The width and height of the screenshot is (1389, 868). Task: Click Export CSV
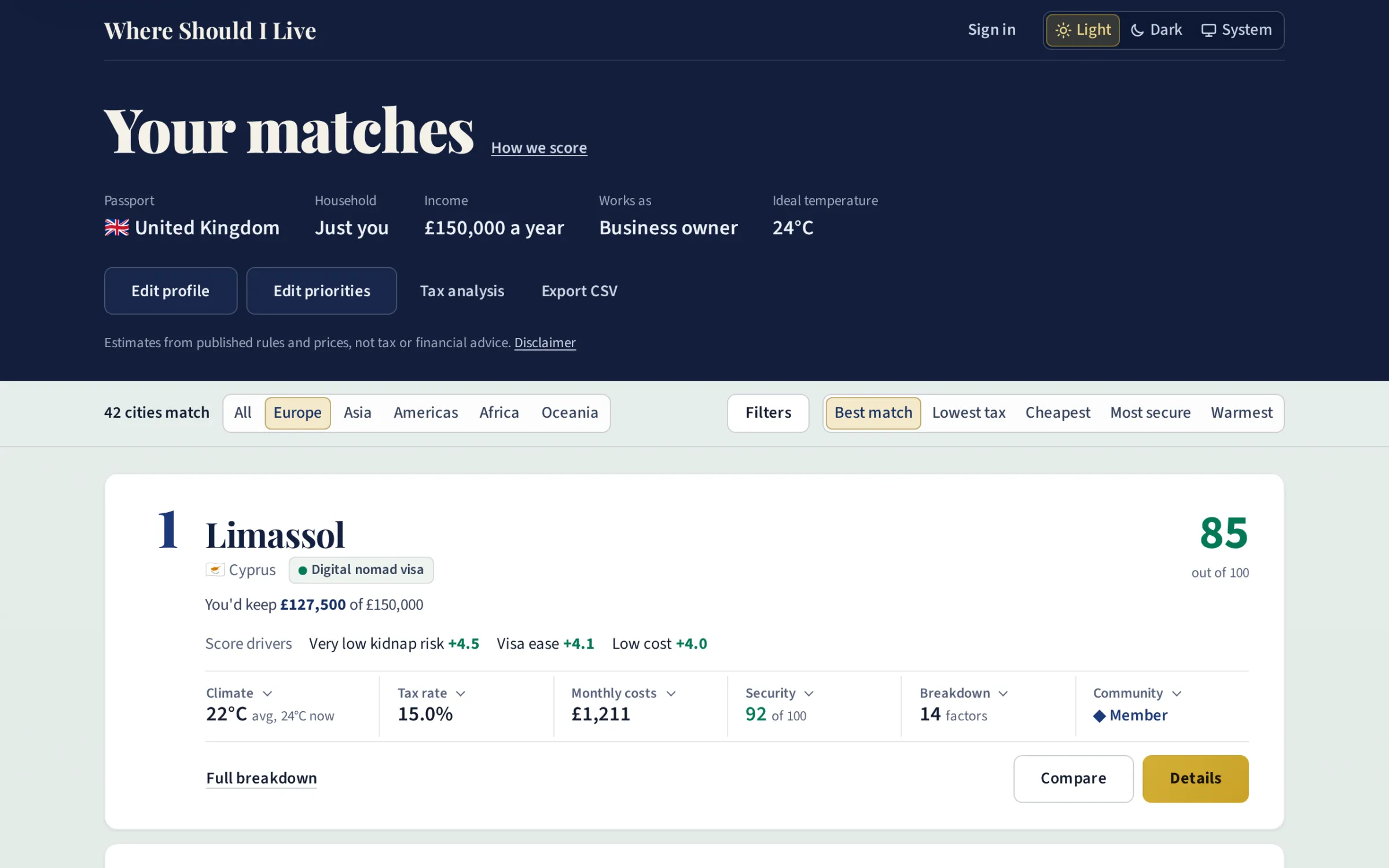[x=579, y=291]
